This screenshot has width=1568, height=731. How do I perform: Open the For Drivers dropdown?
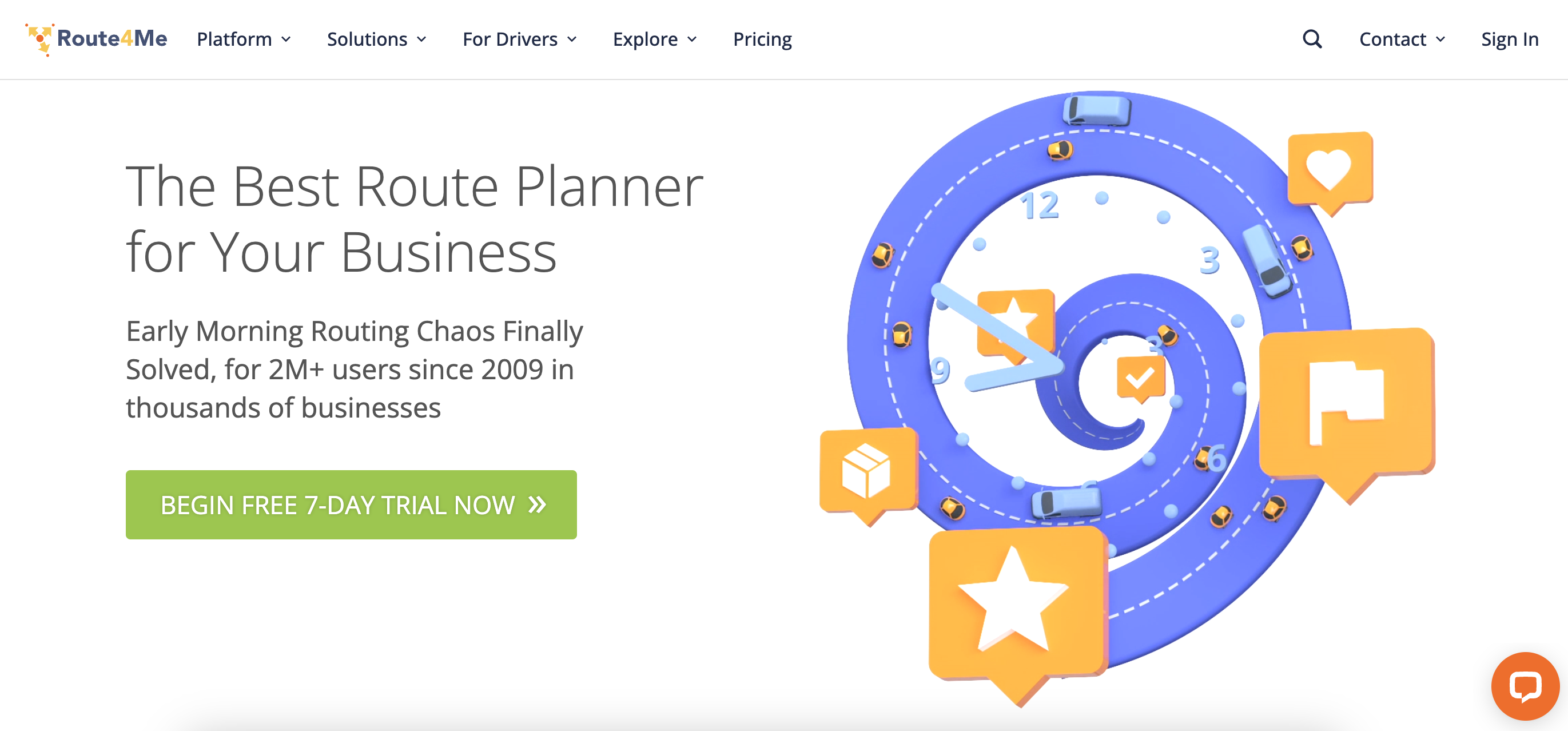519,39
